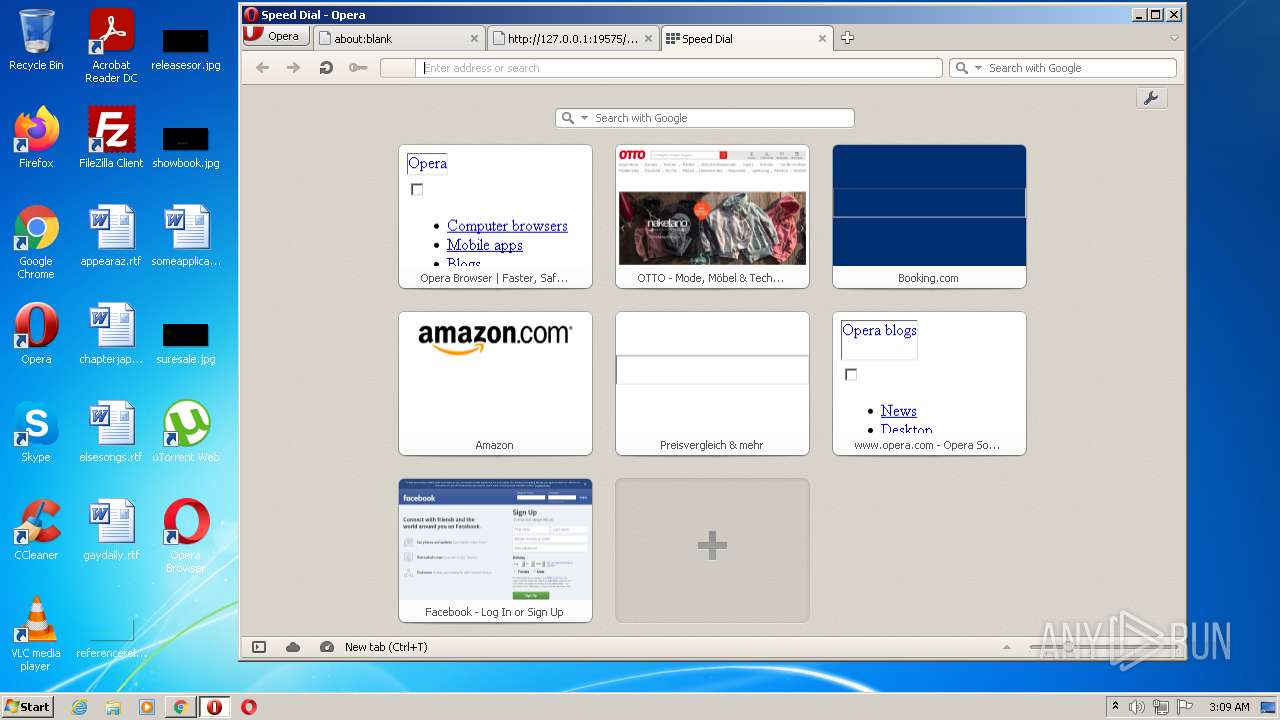Launch FileZilla Client desktop shortcut

tap(111, 138)
